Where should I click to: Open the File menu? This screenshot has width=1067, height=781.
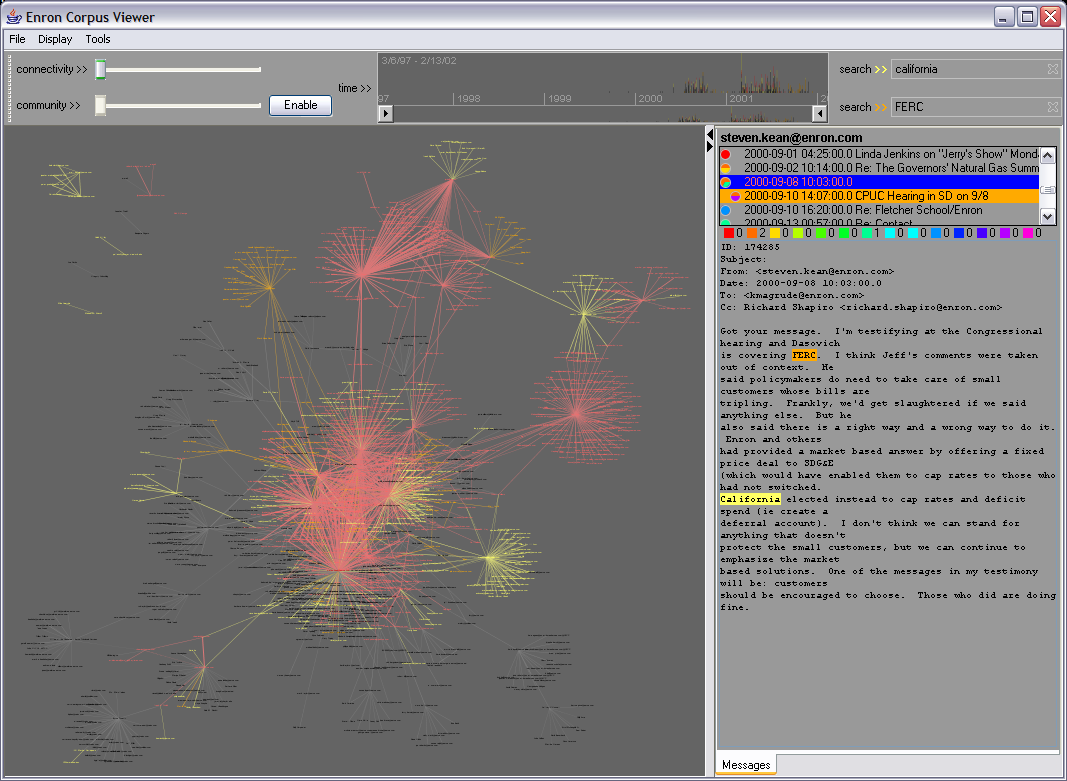pos(17,39)
